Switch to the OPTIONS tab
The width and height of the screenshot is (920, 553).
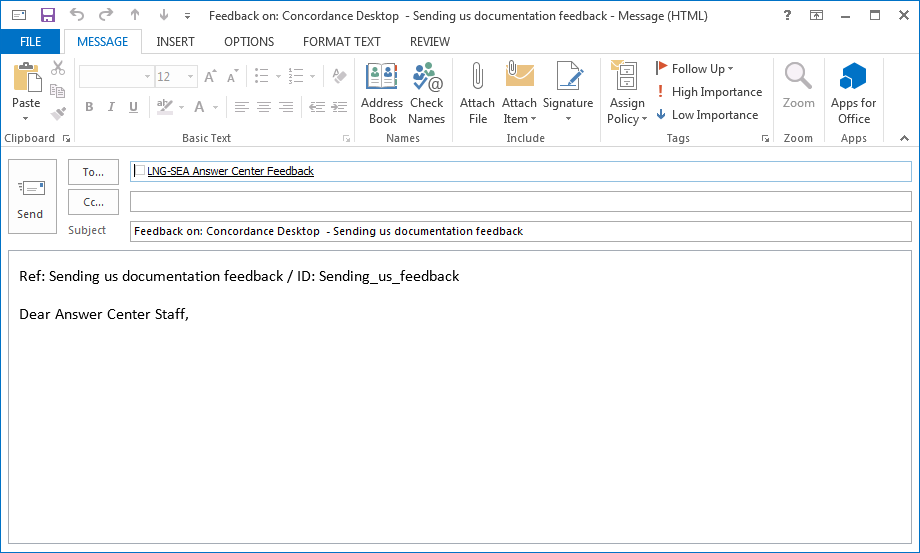tap(249, 42)
